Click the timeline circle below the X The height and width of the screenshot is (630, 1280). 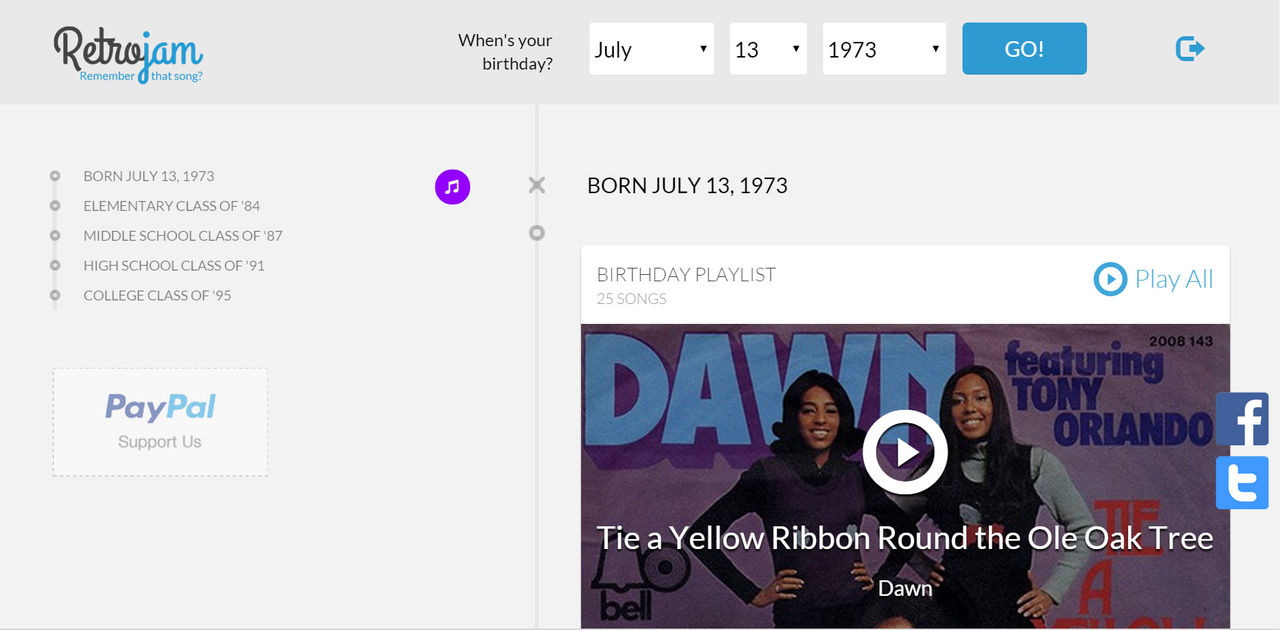[537, 233]
